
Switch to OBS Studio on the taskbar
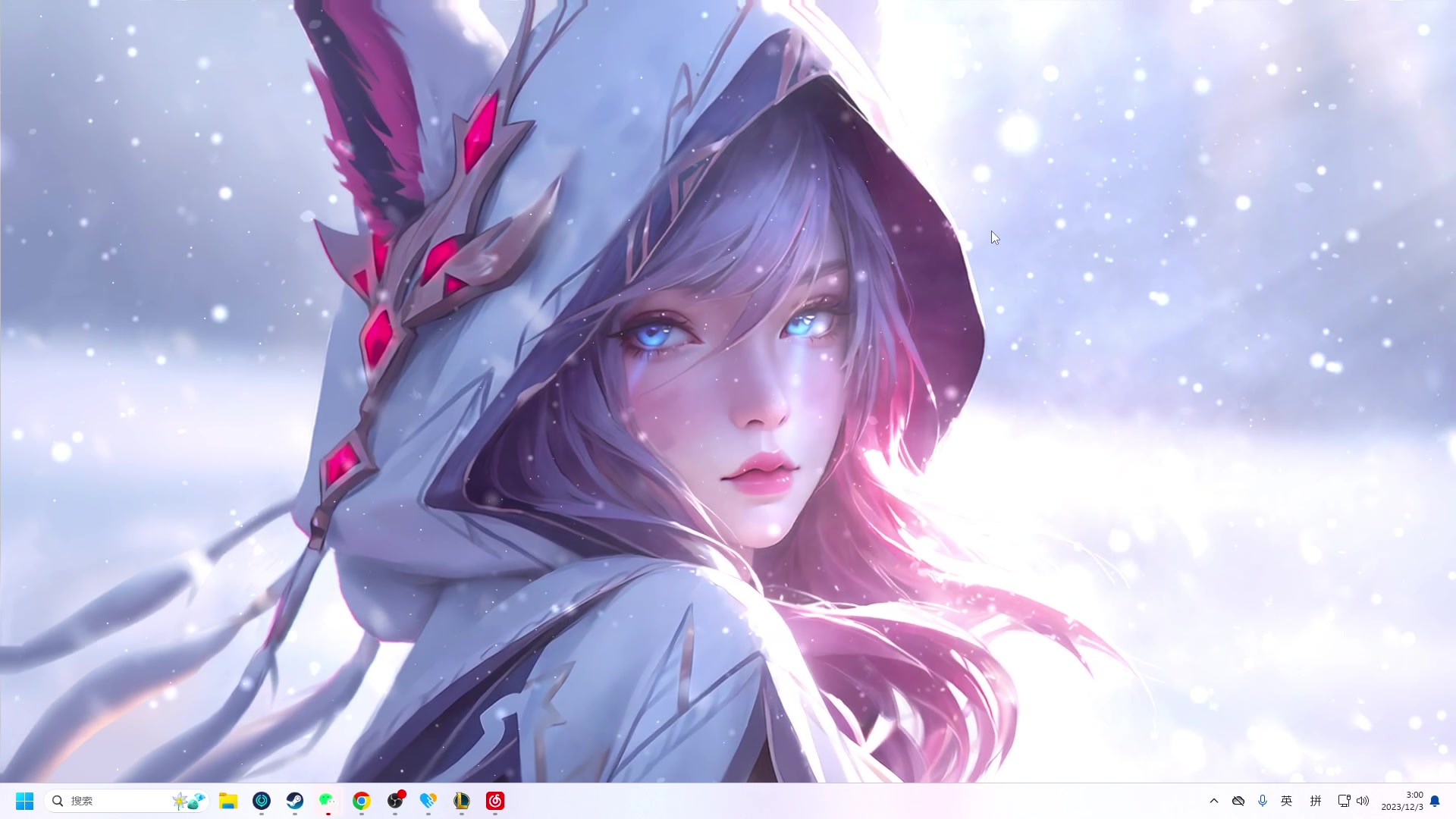pos(395,801)
